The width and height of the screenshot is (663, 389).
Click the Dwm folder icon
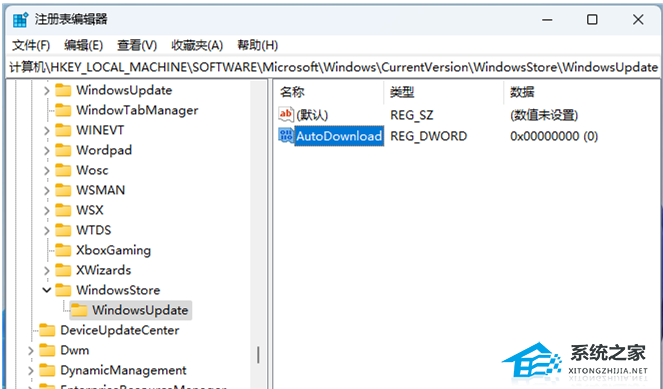click(47, 350)
